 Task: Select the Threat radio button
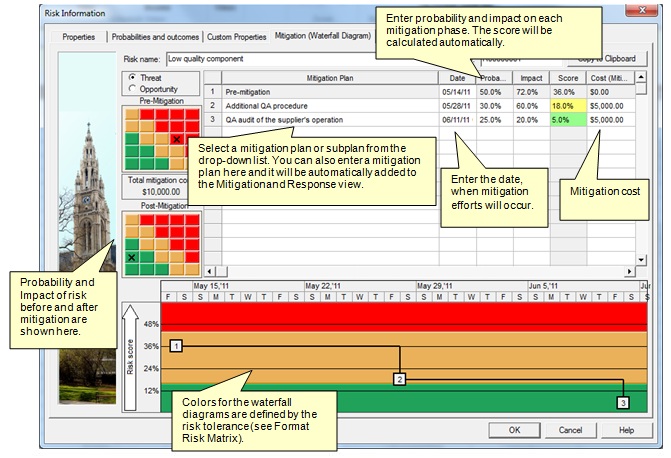(133, 77)
